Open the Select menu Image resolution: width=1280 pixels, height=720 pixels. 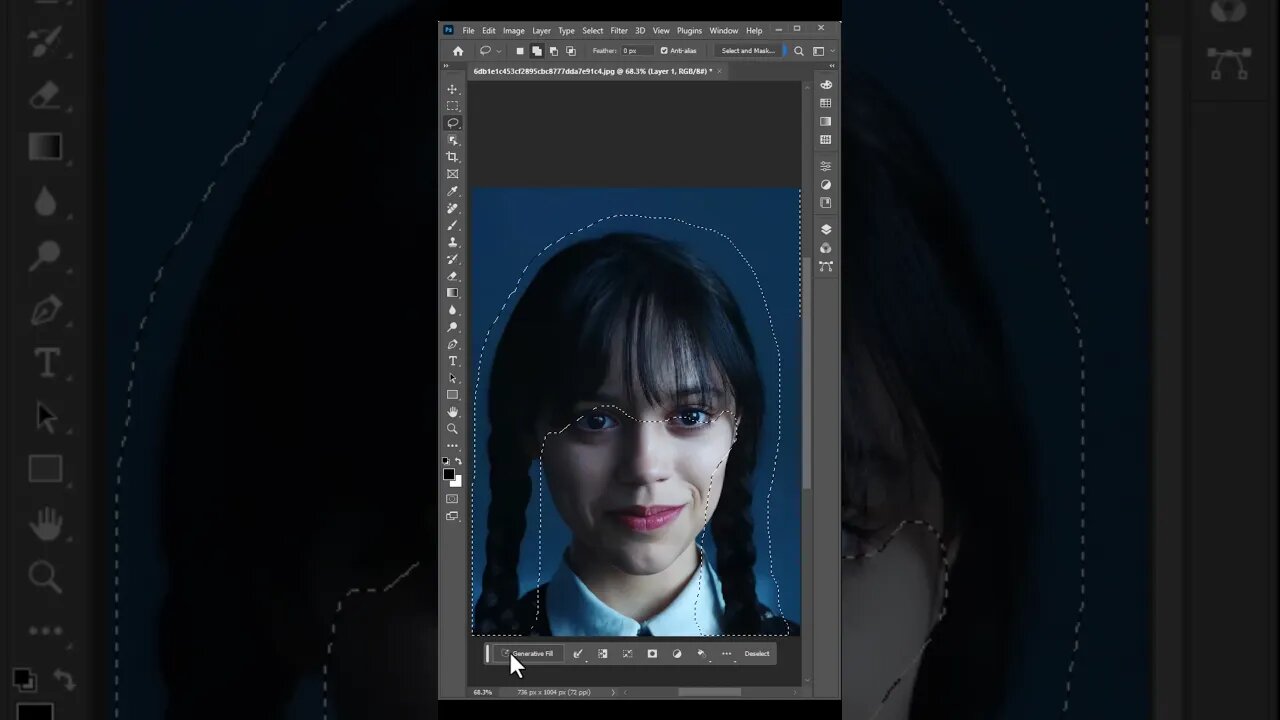(x=593, y=31)
